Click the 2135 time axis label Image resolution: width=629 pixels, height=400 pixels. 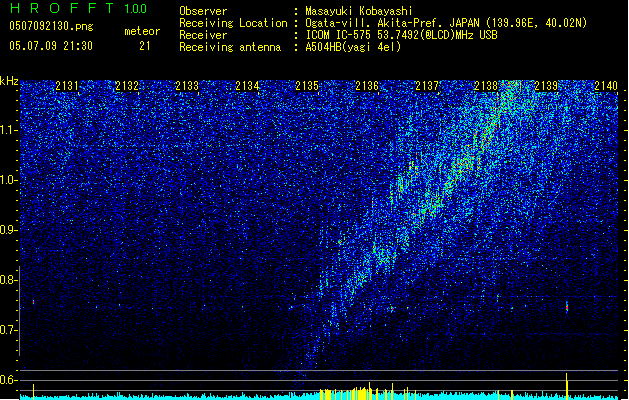307,85
